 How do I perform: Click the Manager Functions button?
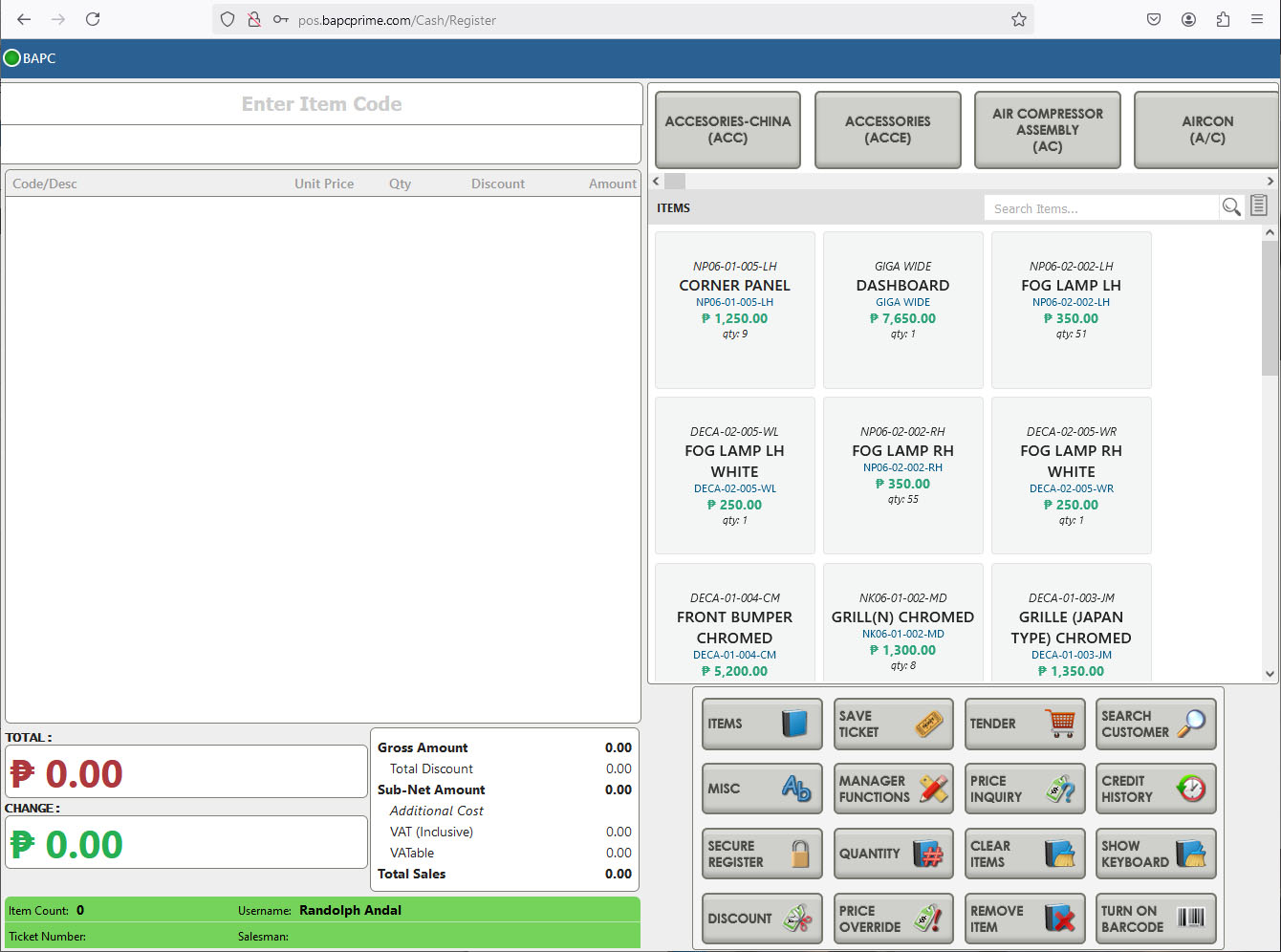(x=894, y=789)
